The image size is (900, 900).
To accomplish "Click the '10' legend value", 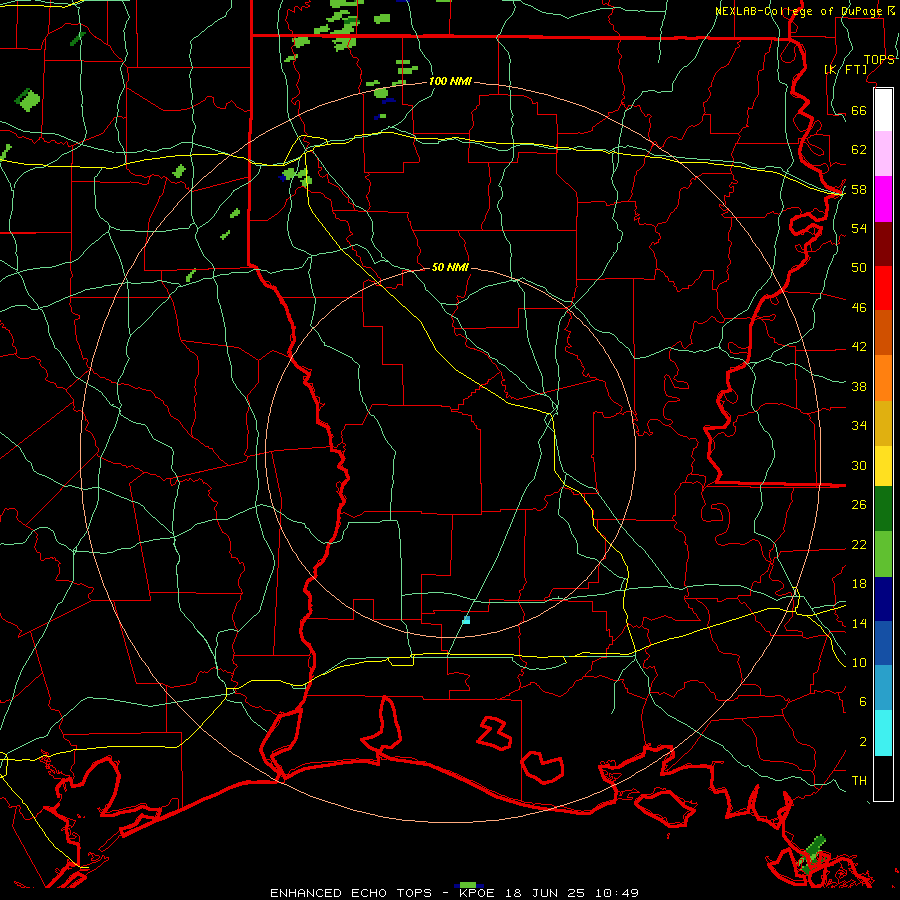I will (859, 662).
